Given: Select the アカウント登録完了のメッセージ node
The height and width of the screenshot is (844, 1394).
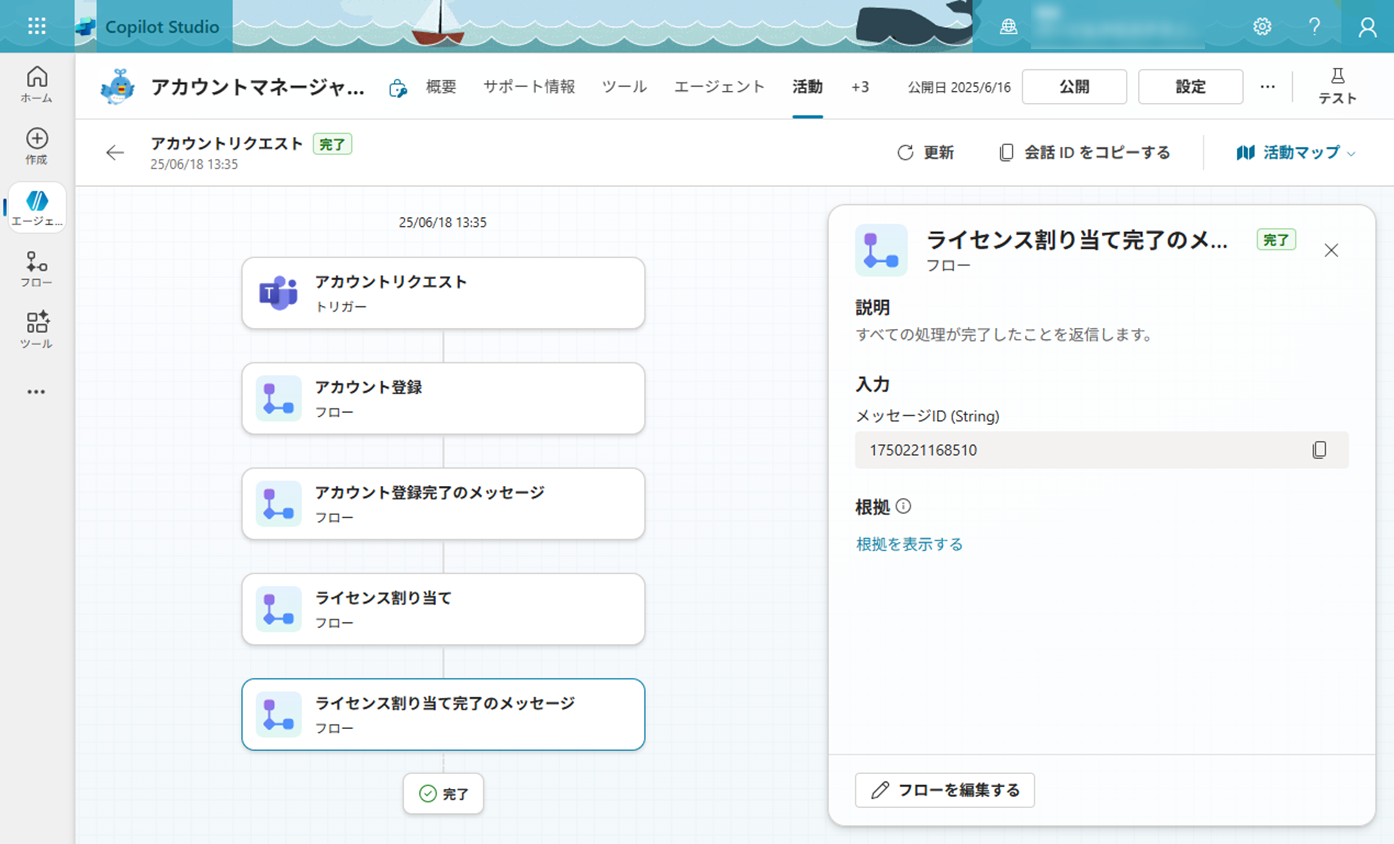Looking at the screenshot, I should pyautogui.click(x=443, y=504).
